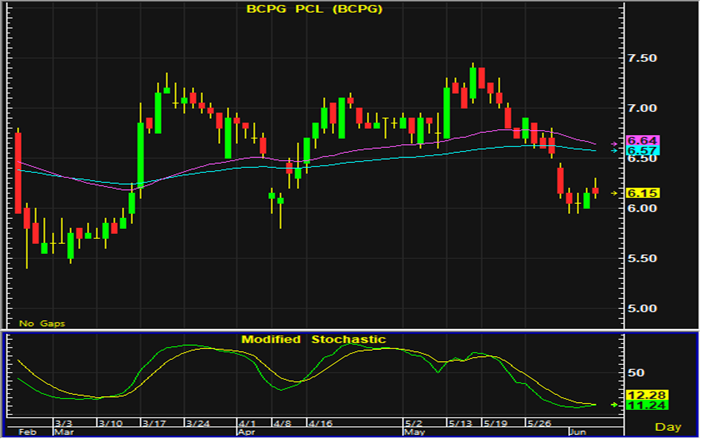Click the 3/17 date label
This screenshot has height=439, width=701.
[x=154, y=423]
